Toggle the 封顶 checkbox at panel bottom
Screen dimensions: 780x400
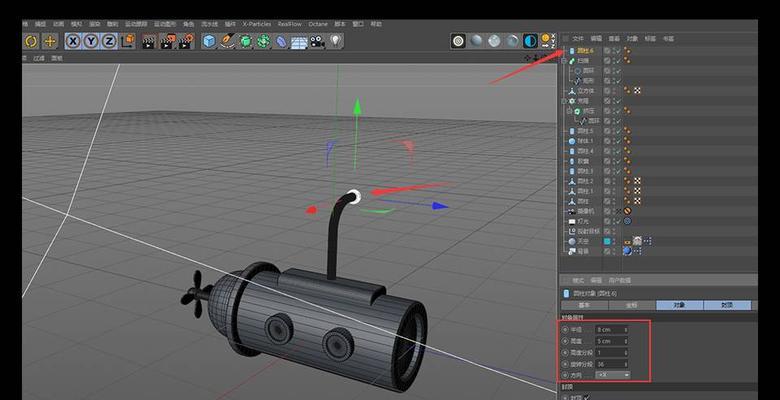tap(588, 397)
